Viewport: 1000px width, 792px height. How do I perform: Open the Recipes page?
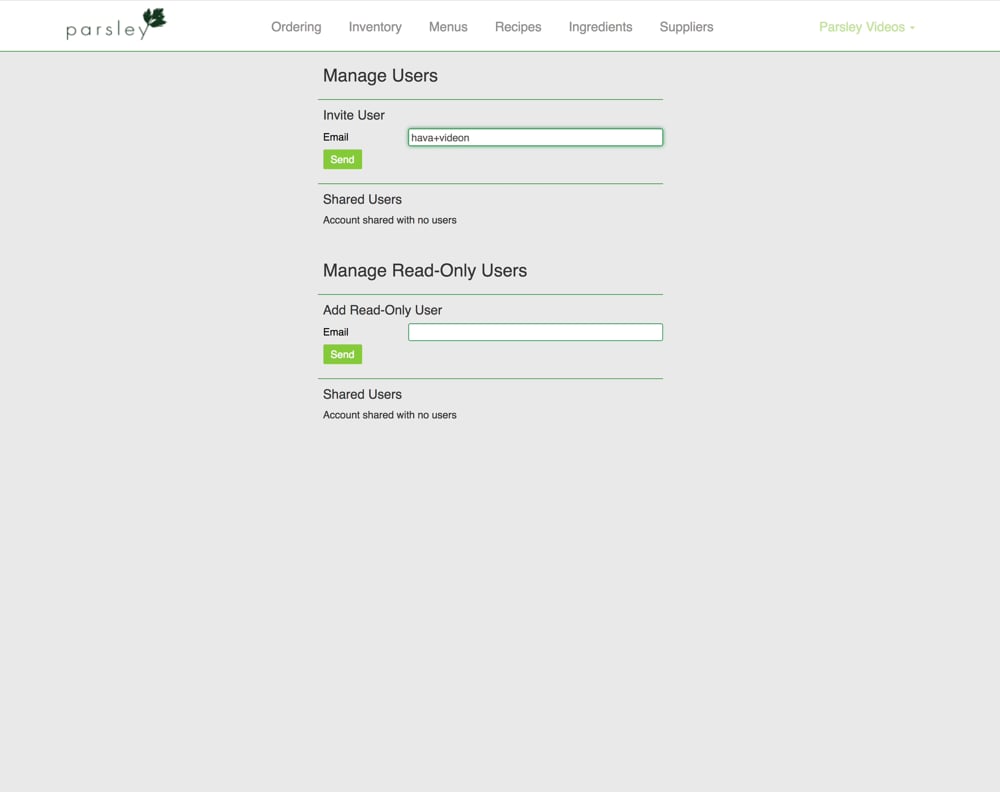(517, 27)
